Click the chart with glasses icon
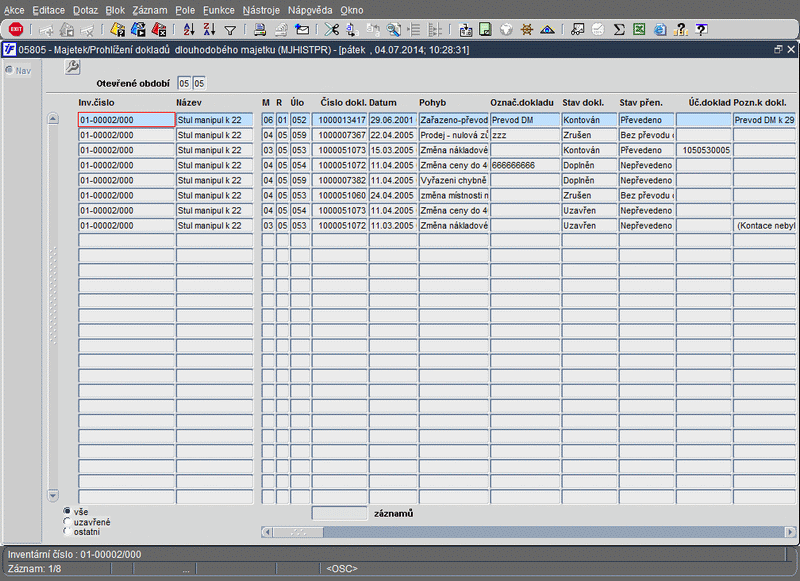Screen dimensions: 800x581 click(x=578, y=30)
